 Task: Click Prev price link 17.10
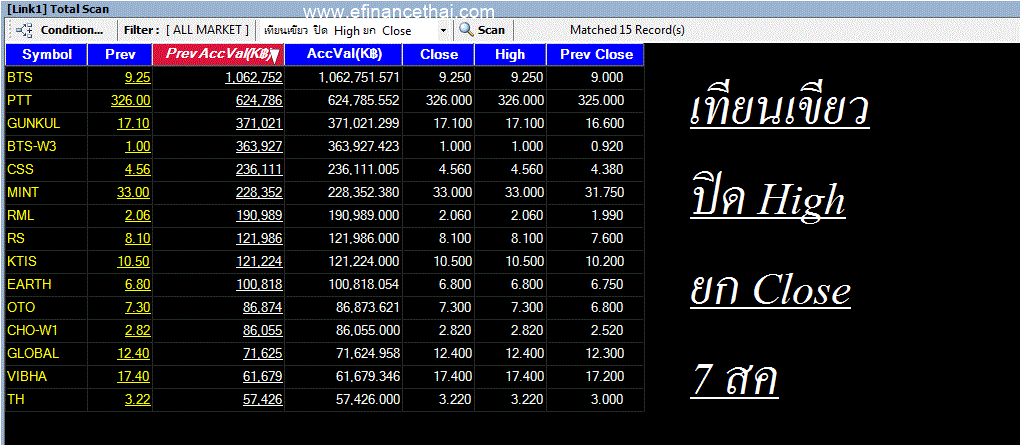[x=134, y=124]
